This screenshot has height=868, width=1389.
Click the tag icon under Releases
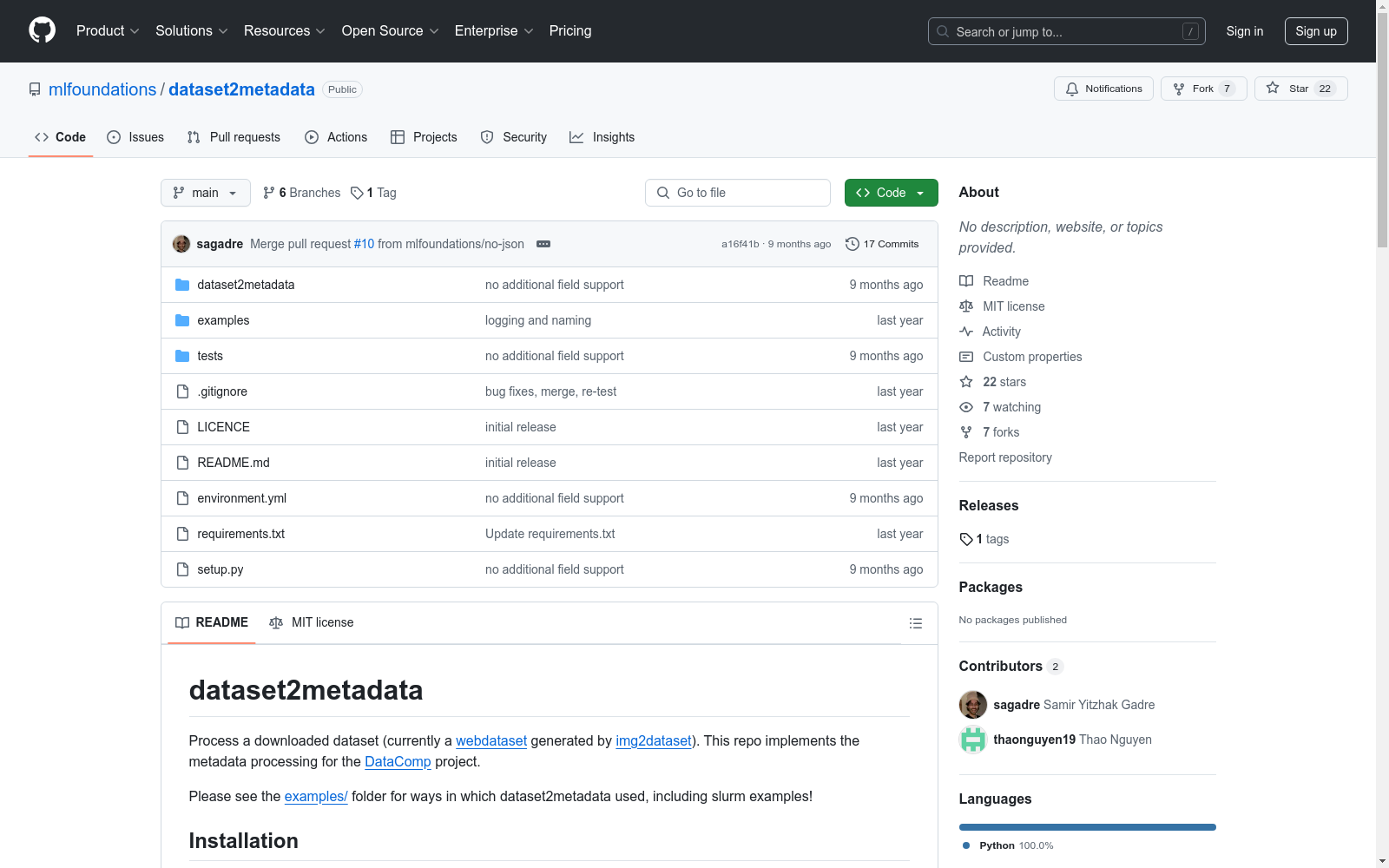[966, 539]
